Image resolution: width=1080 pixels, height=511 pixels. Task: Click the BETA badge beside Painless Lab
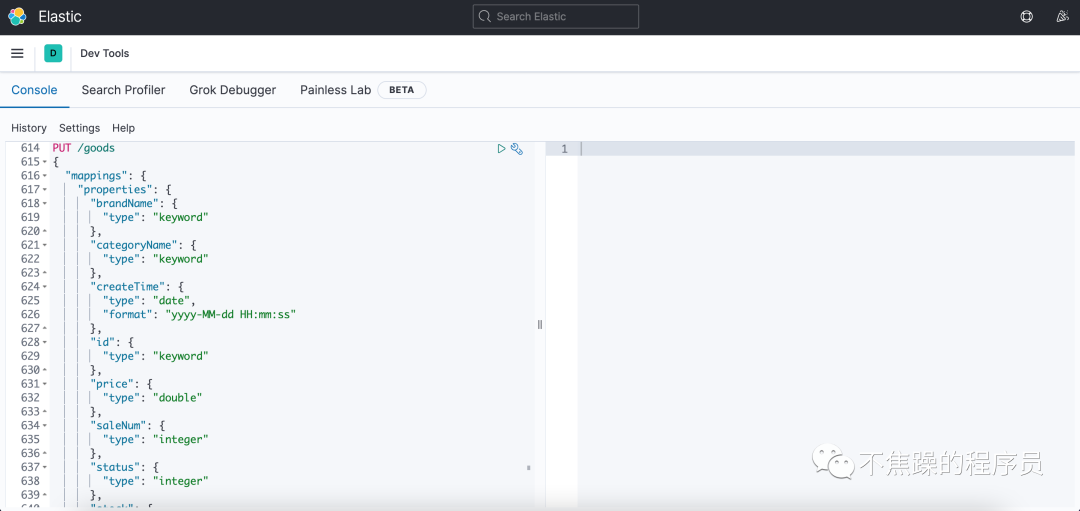click(x=402, y=90)
